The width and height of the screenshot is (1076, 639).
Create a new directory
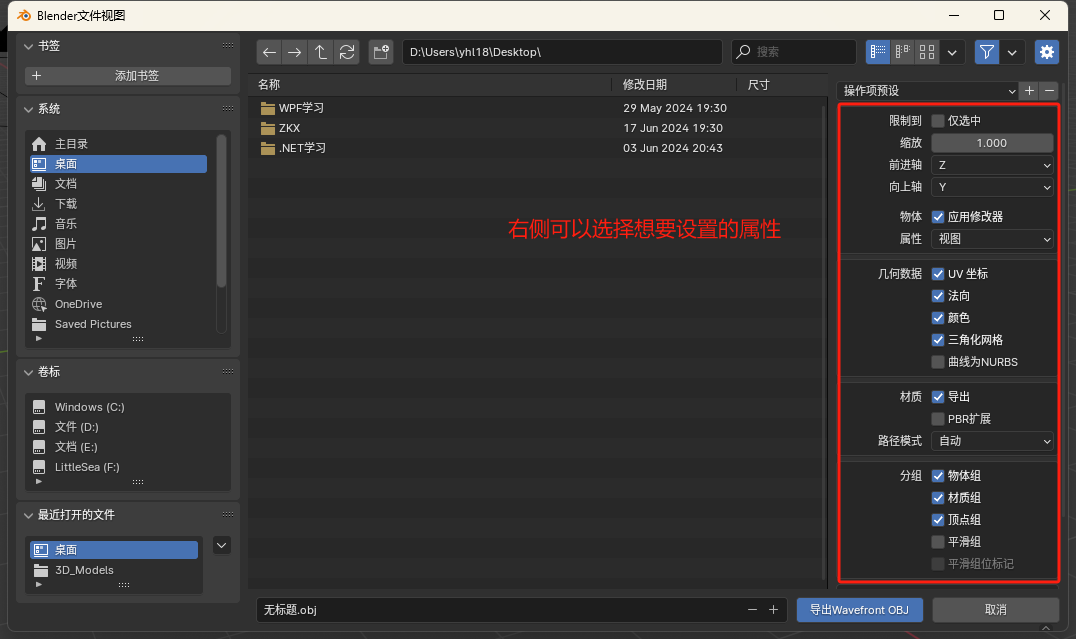[380, 52]
